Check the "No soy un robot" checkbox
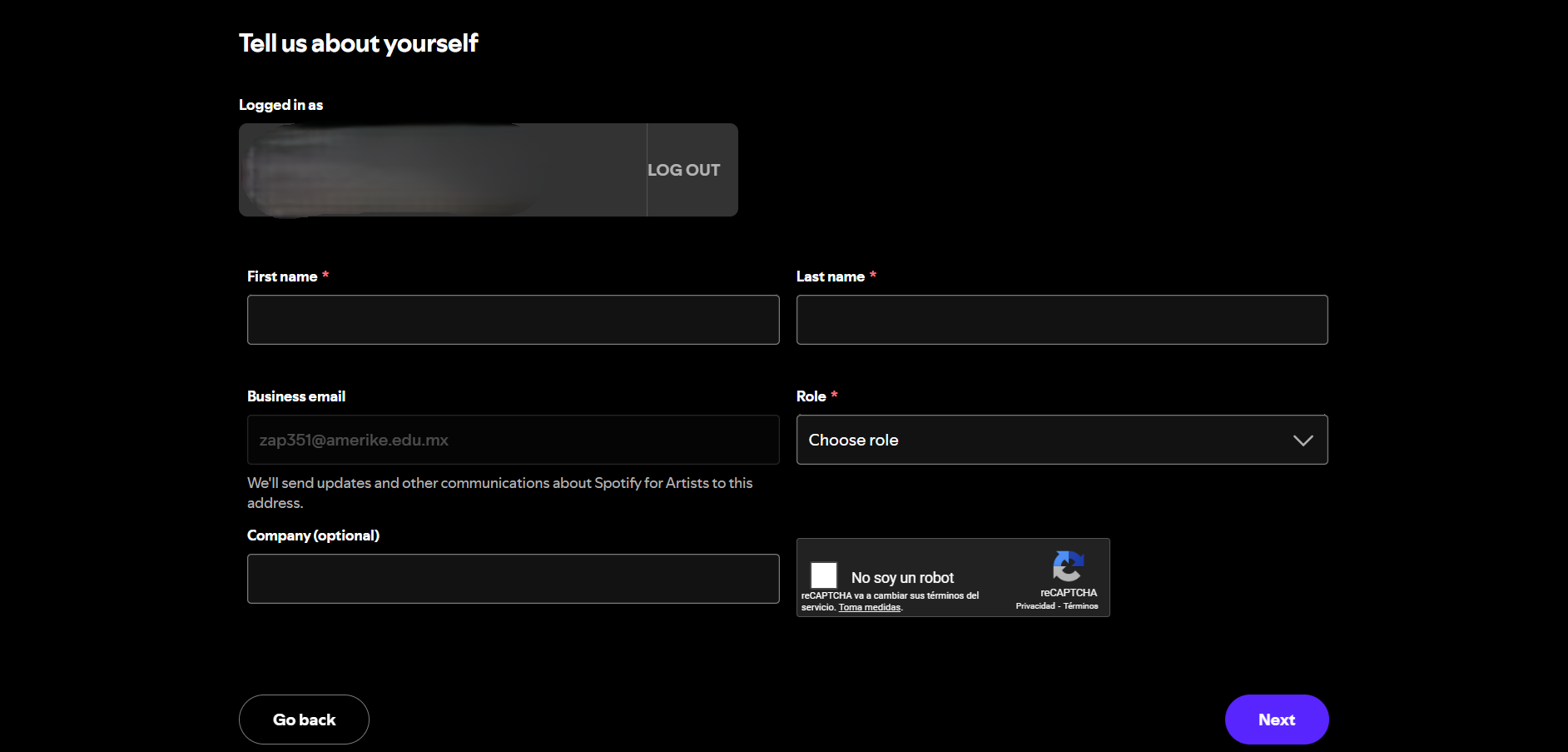Viewport: 1568px width, 752px height. click(824, 575)
